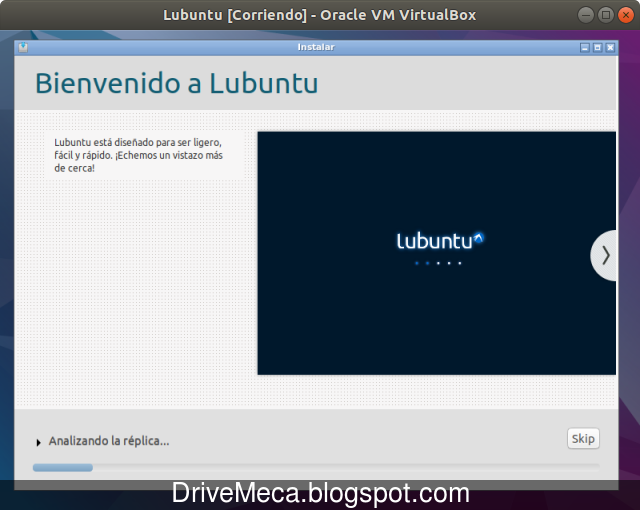Expand the "Analizando la réplica..." details triangle
640x510 pixels.
(x=38, y=442)
